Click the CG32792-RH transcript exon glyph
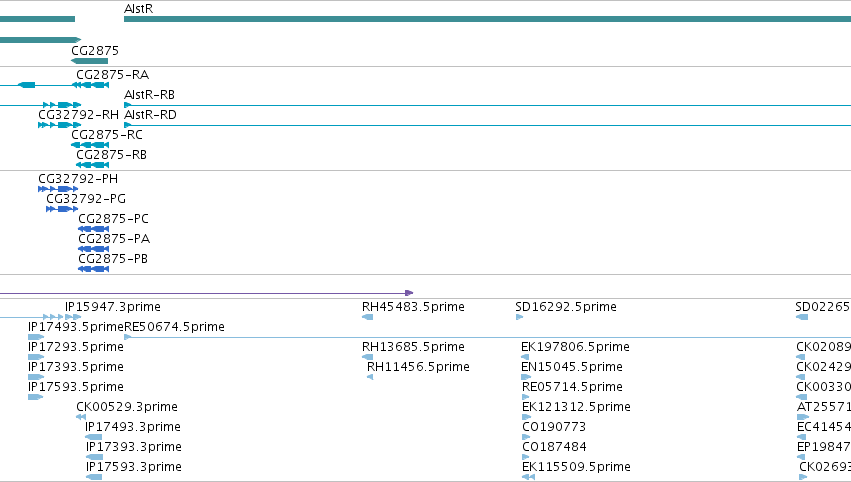 [60, 125]
